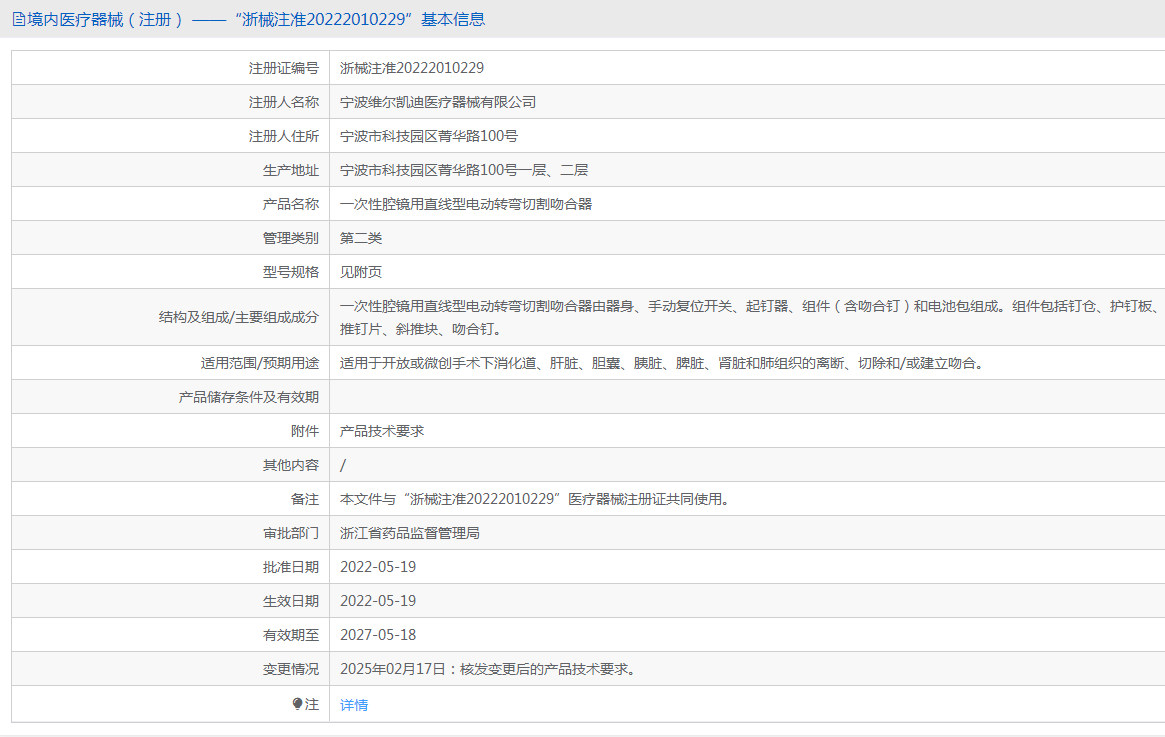Image resolution: width=1165 pixels, height=737 pixels.
Task: Click the 生产地址 value ending in 一层、二层
Action: click(x=464, y=170)
